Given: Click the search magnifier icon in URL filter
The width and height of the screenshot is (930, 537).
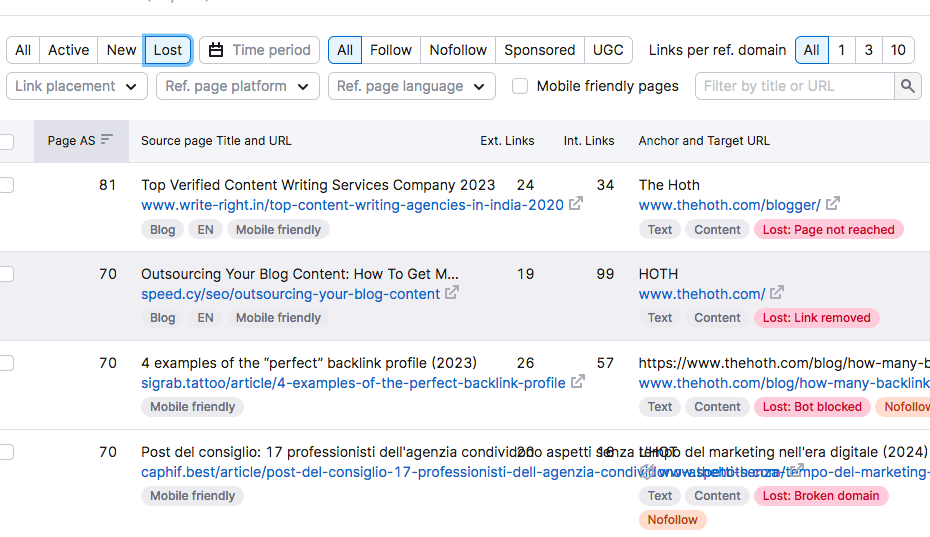Looking at the screenshot, I should 907,86.
